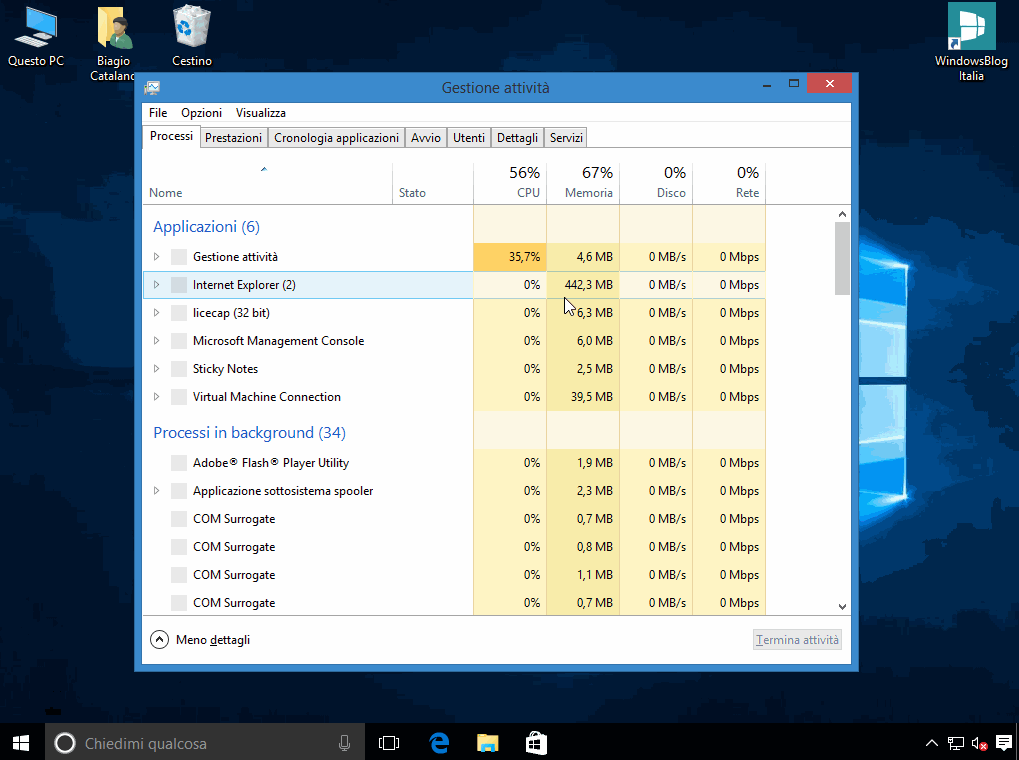
Task: Open File Explorer from the taskbar
Action: coord(487,742)
